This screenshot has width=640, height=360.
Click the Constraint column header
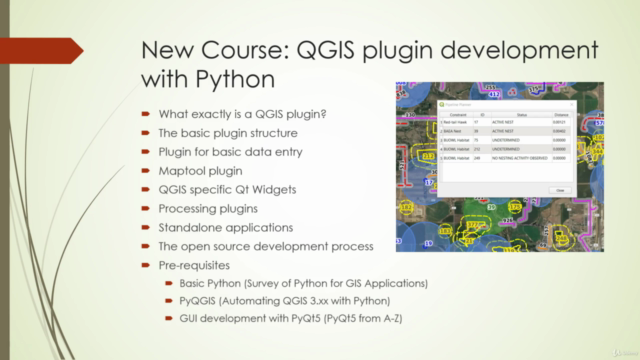coord(458,115)
